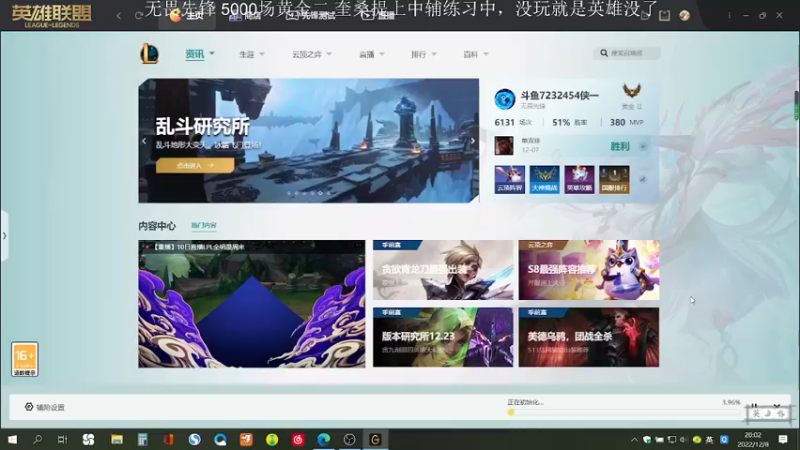800x450 pixels.
Task: Open the summoner avatar icon
Action: [505, 99]
